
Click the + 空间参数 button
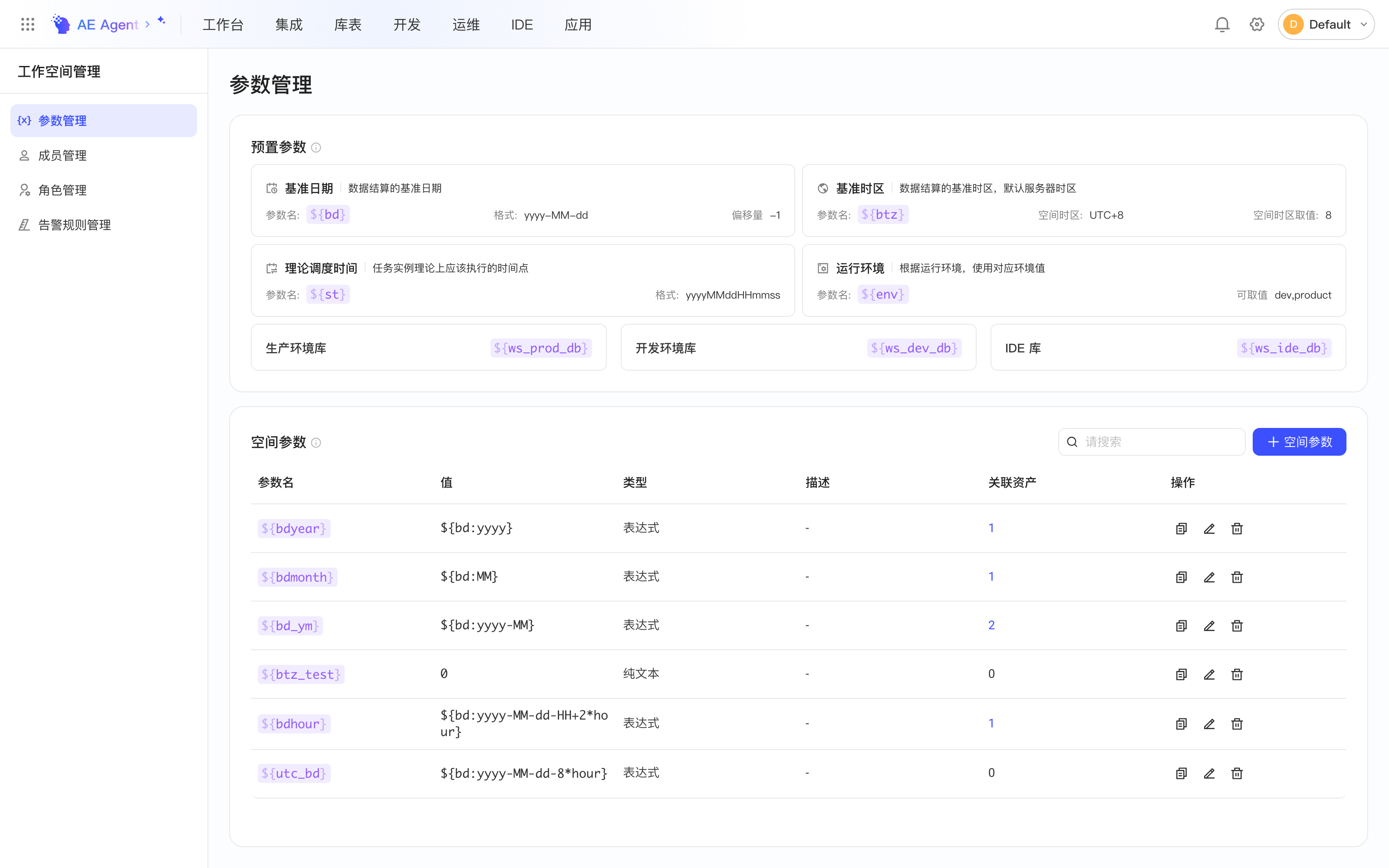(1299, 441)
